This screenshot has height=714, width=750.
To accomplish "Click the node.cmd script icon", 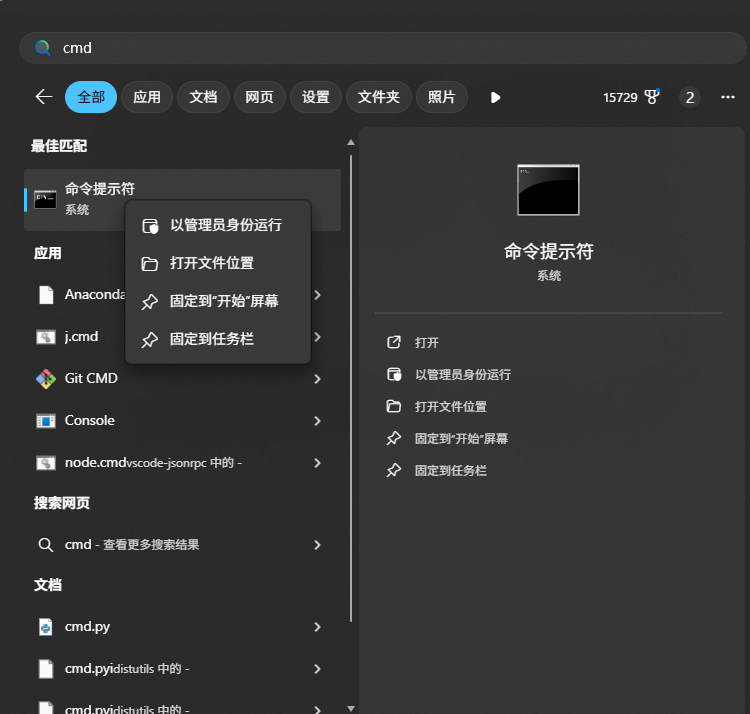I will (x=46, y=463).
